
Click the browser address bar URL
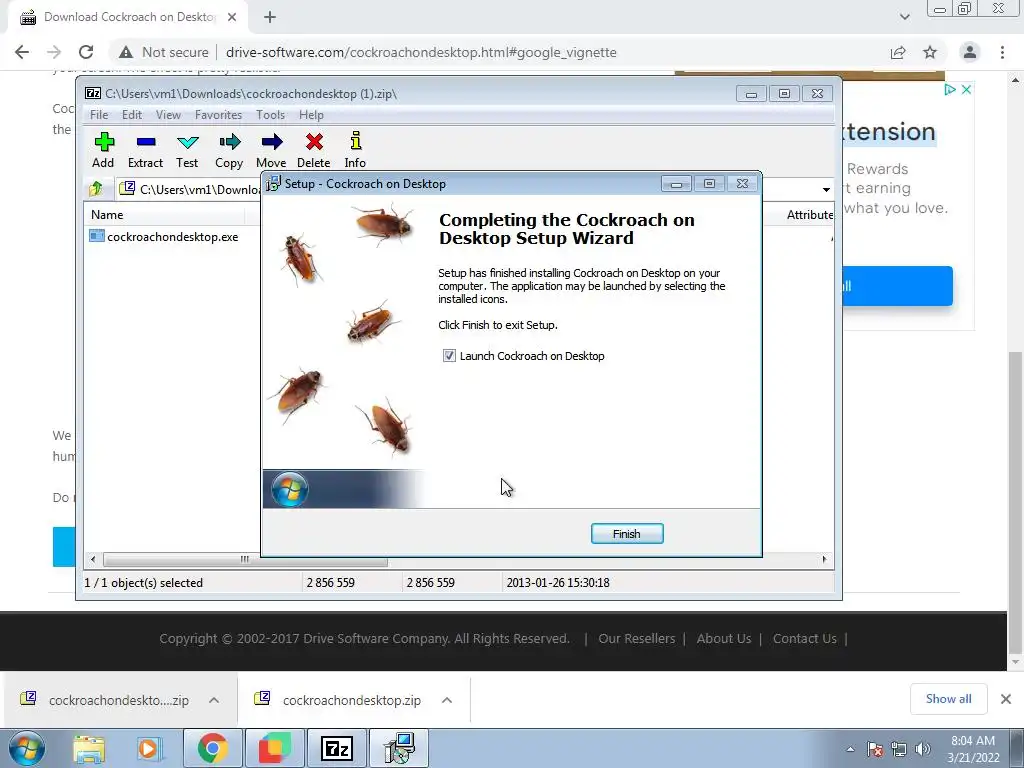(421, 52)
